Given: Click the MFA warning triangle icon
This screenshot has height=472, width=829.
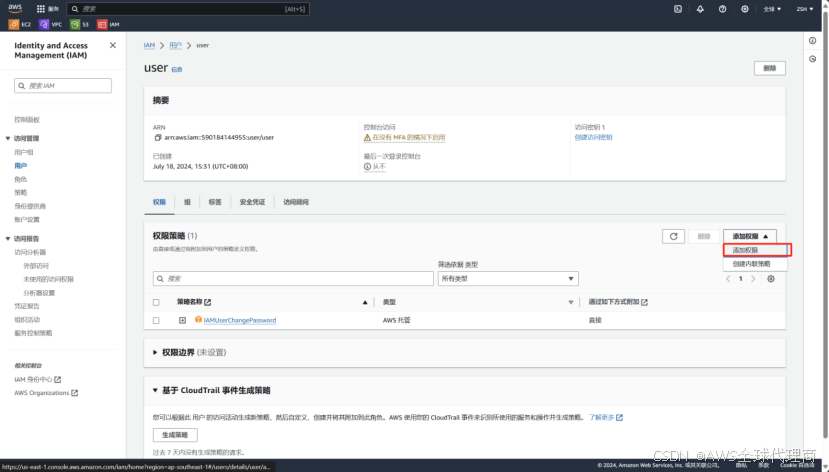Looking at the screenshot, I should (x=367, y=137).
